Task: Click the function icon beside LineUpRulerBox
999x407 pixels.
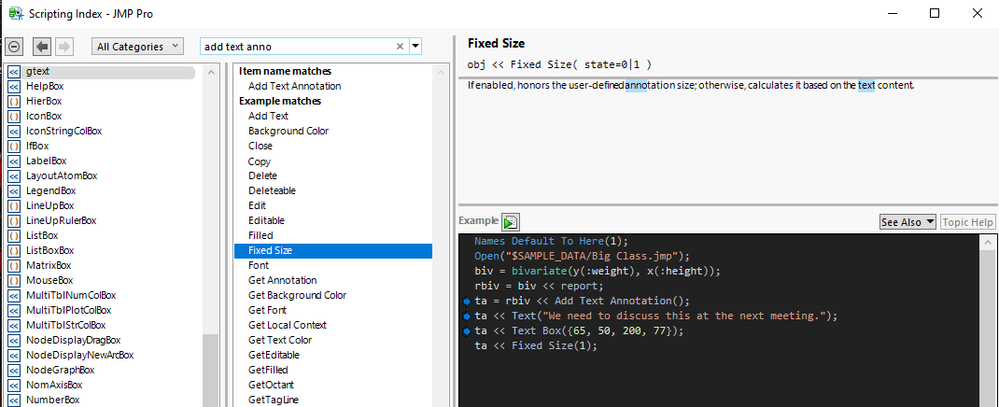Action: (x=13, y=220)
